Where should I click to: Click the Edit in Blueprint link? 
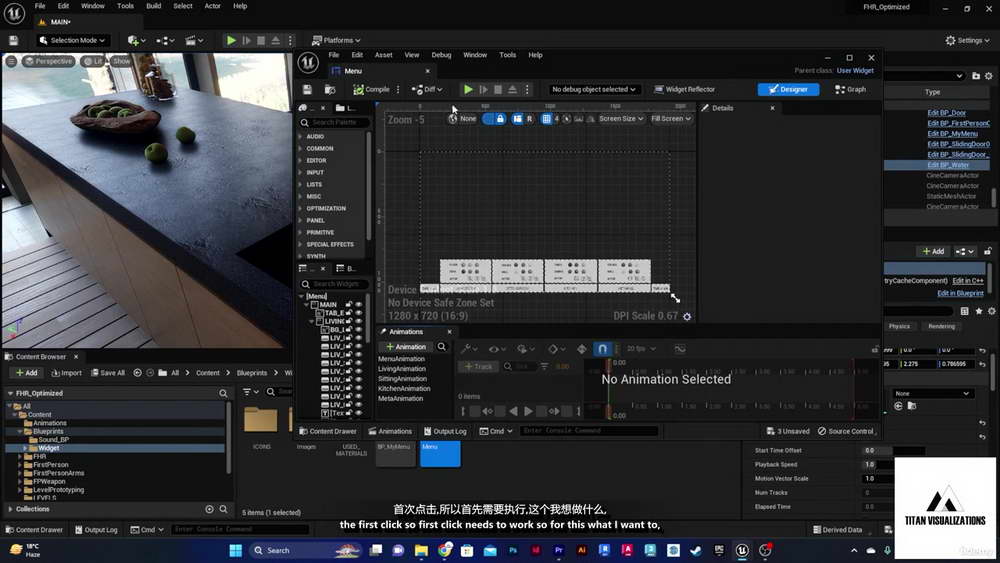point(960,293)
